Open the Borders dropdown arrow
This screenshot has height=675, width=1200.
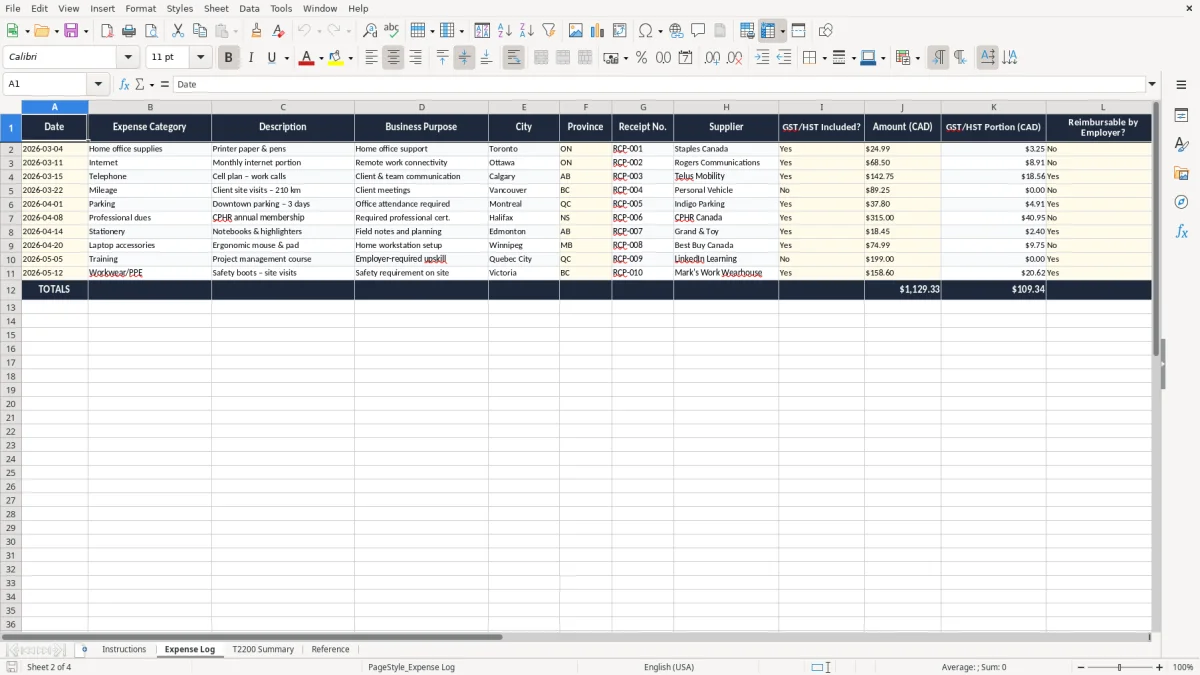click(x=824, y=58)
